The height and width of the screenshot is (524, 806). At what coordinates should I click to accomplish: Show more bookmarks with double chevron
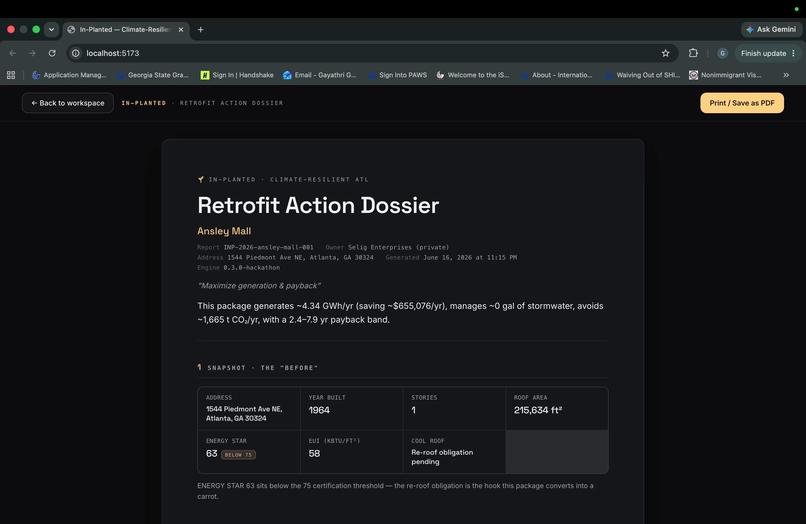pyautogui.click(x=786, y=75)
